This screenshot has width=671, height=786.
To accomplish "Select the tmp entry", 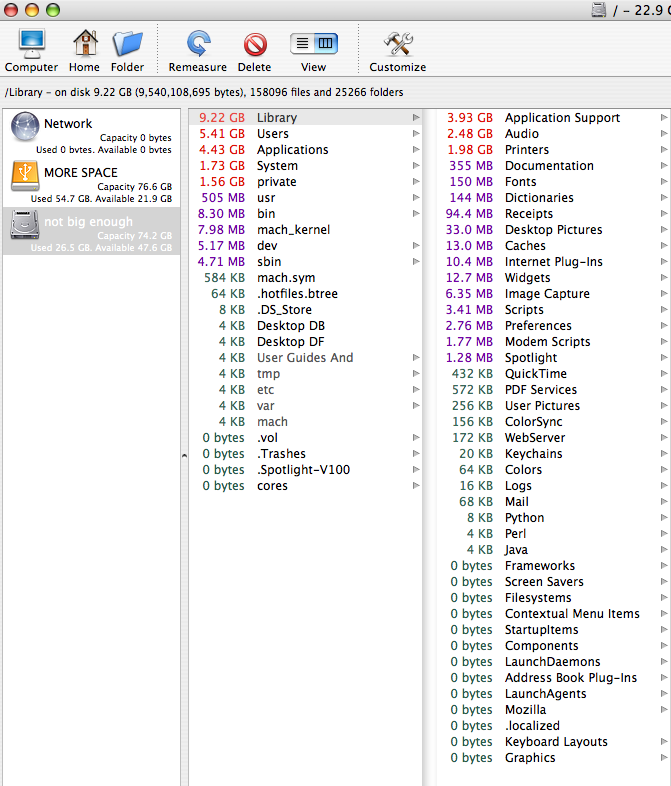I will (x=306, y=374).
